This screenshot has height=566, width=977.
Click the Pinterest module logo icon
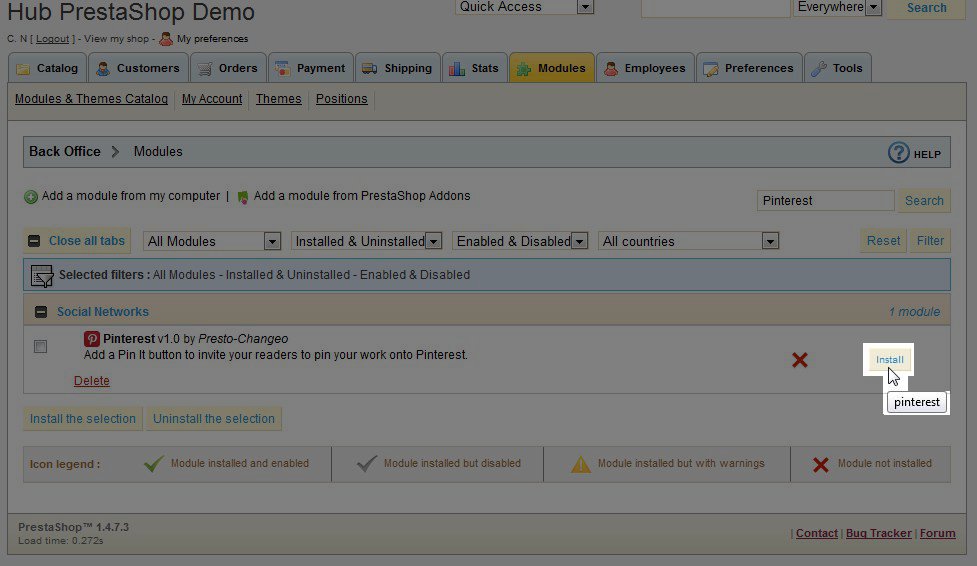pyautogui.click(x=91, y=339)
